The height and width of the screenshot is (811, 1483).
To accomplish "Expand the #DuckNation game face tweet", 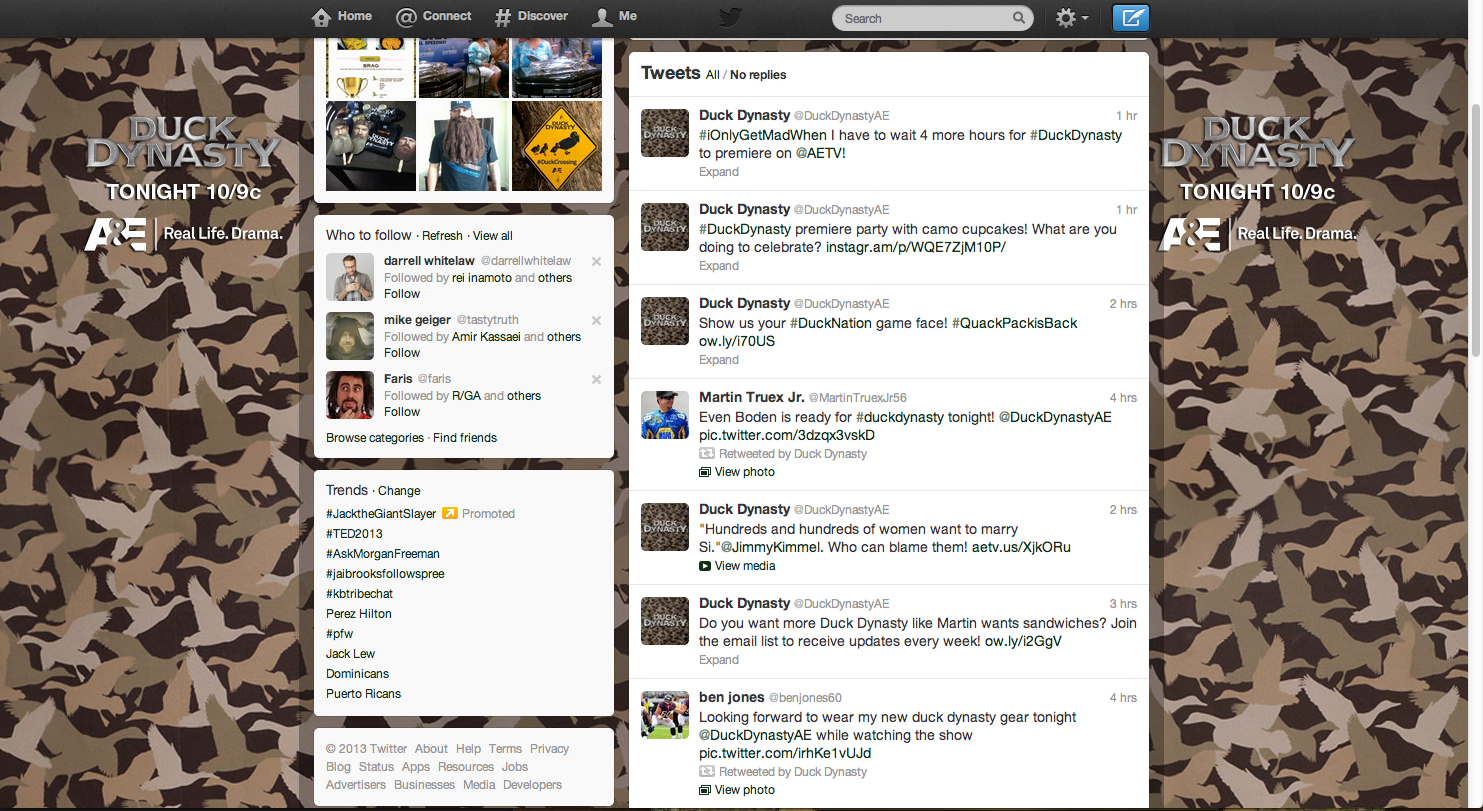I will (719, 360).
